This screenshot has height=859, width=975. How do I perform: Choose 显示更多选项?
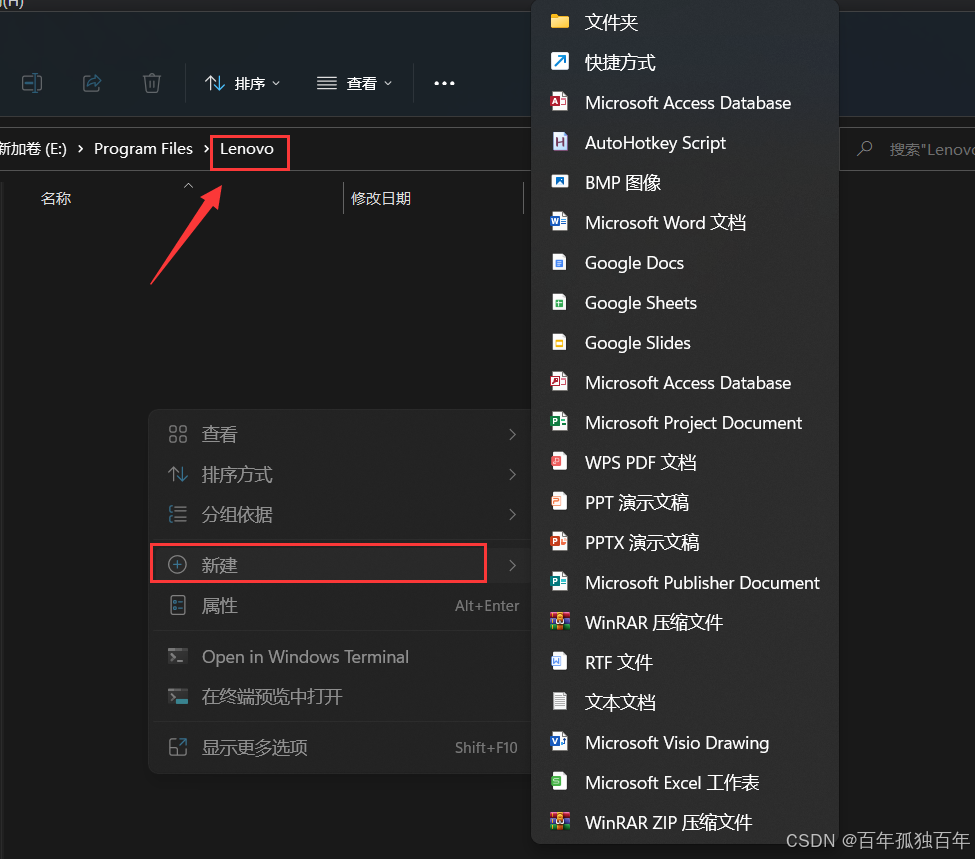341,747
